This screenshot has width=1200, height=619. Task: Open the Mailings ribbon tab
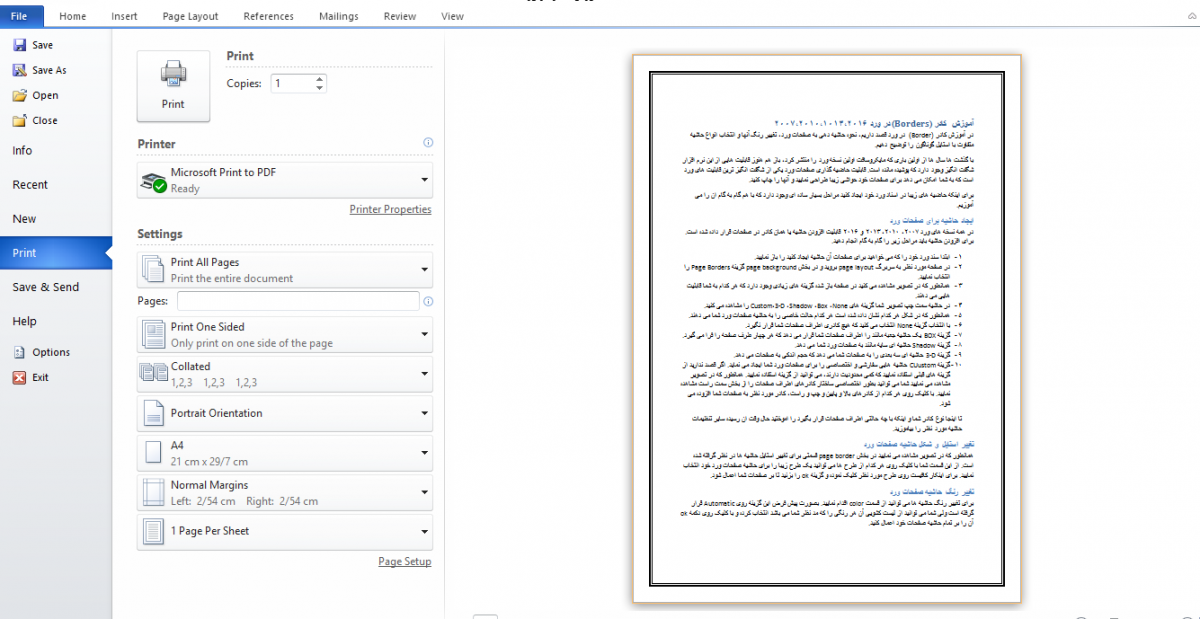click(x=338, y=16)
